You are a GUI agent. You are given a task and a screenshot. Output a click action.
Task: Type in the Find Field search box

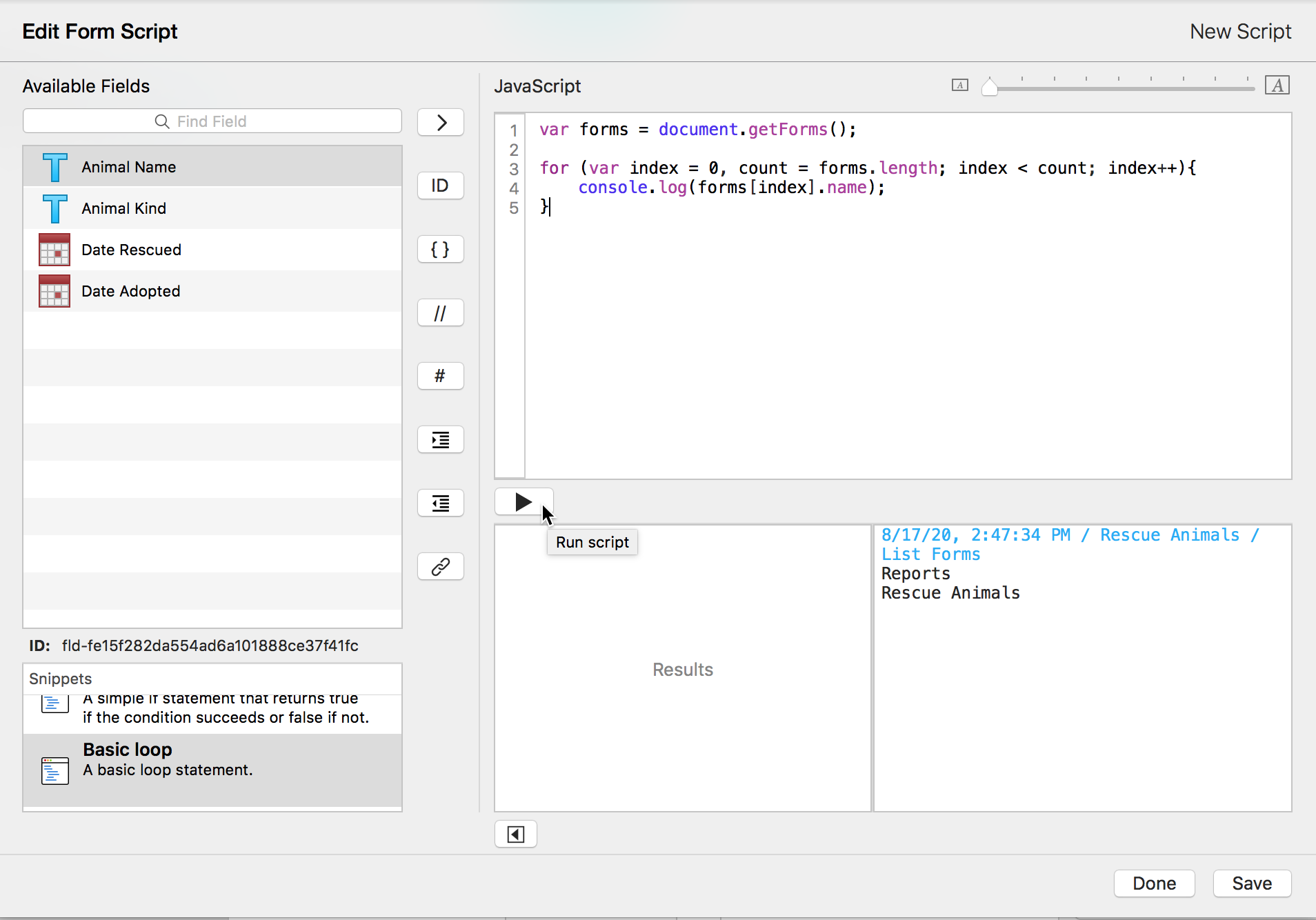[x=212, y=121]
